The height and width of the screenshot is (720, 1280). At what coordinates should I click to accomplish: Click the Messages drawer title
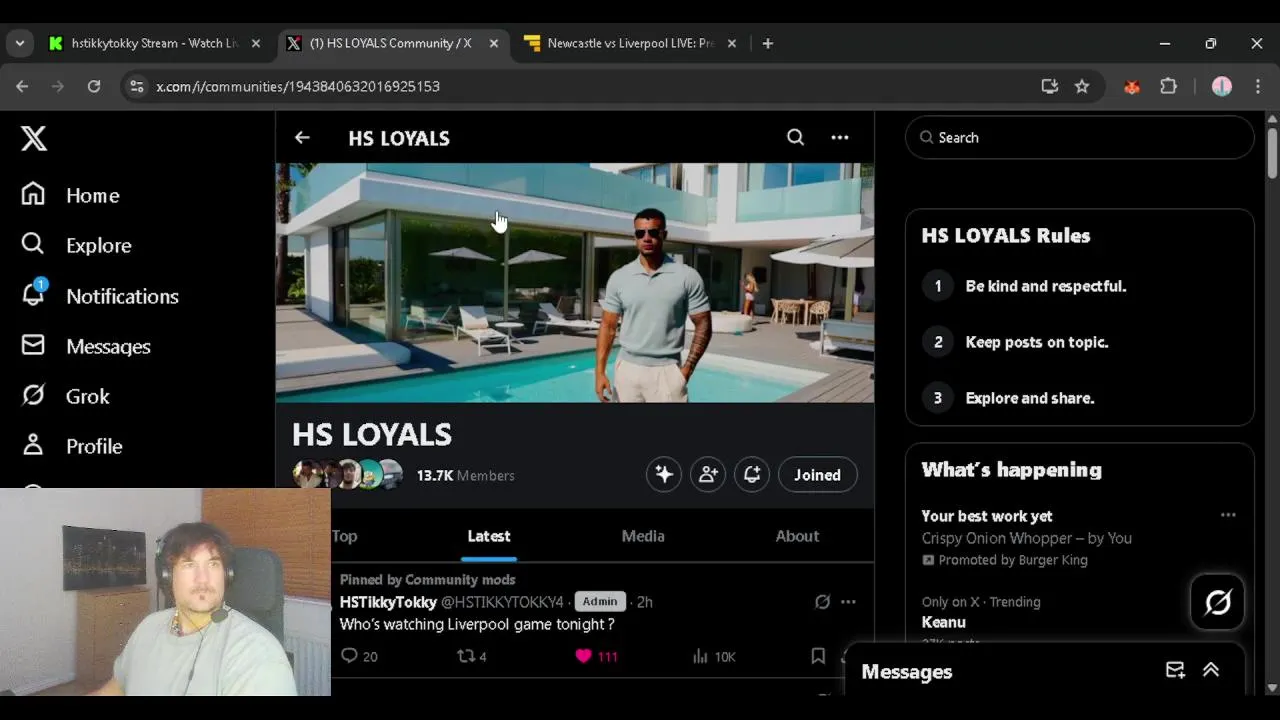907,672
